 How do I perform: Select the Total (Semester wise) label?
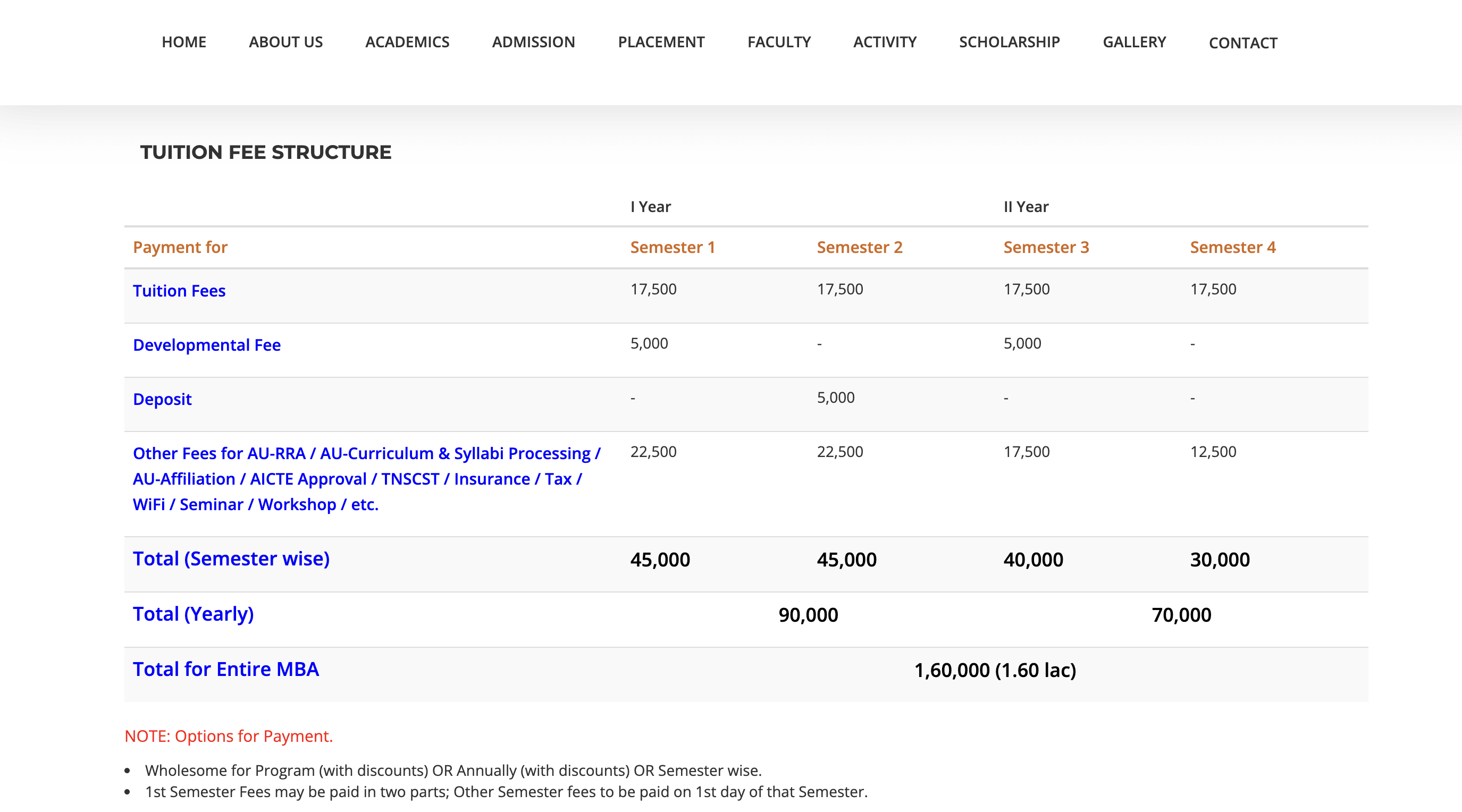[x=231, y=559]
